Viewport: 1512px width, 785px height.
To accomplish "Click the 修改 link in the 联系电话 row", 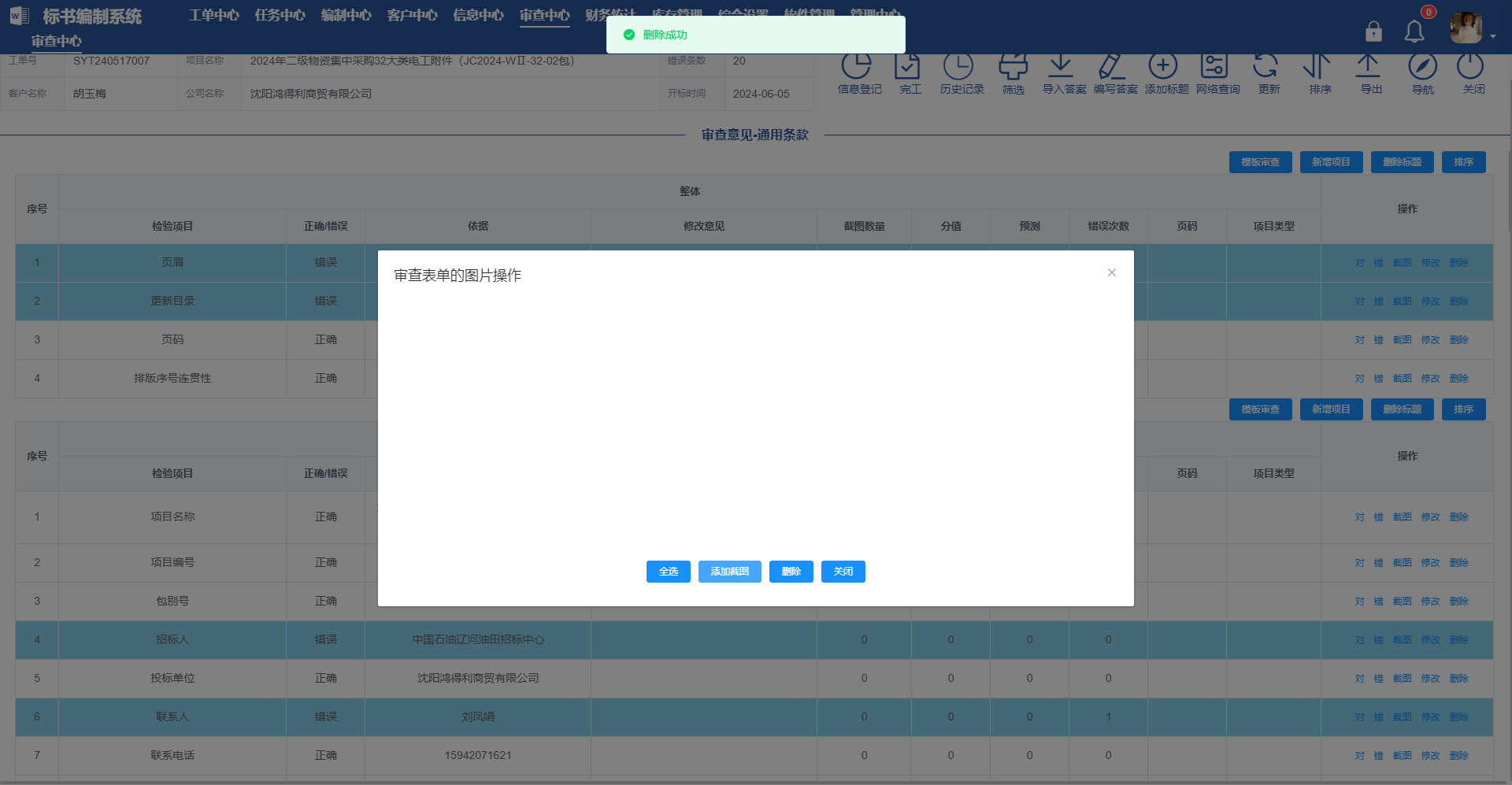I will pyautogui.click(x=1431, y=756).
